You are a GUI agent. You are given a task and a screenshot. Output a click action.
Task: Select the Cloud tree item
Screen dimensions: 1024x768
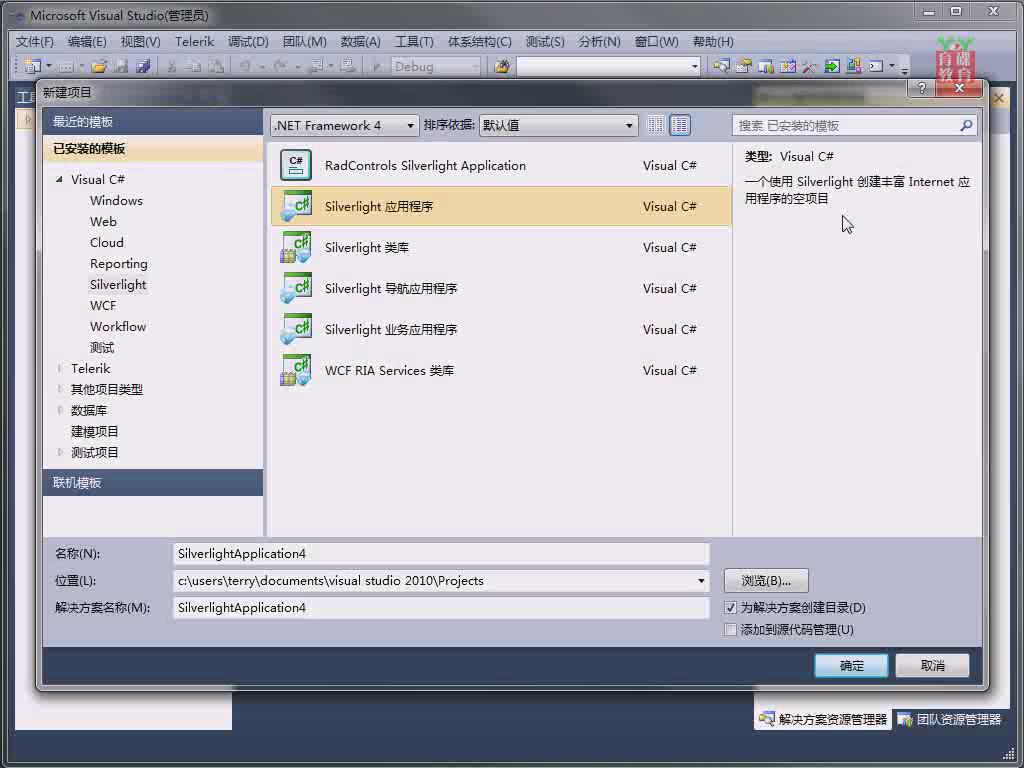point(106,242)
